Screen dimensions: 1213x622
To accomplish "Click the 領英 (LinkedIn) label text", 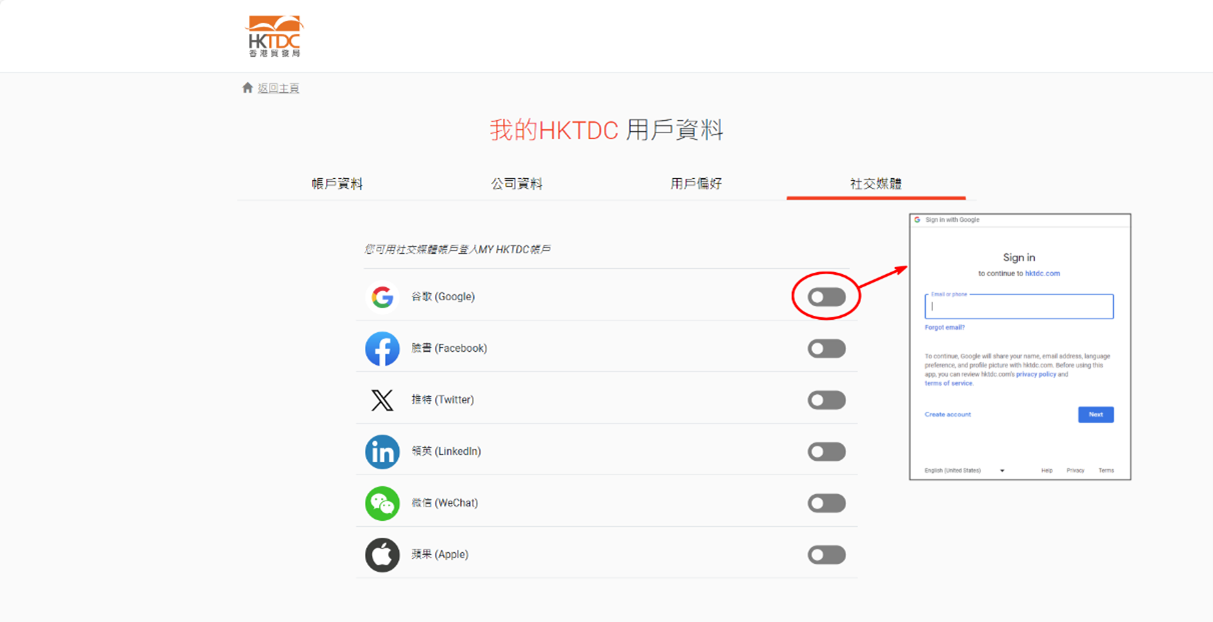I will click(x=446, y=452).
